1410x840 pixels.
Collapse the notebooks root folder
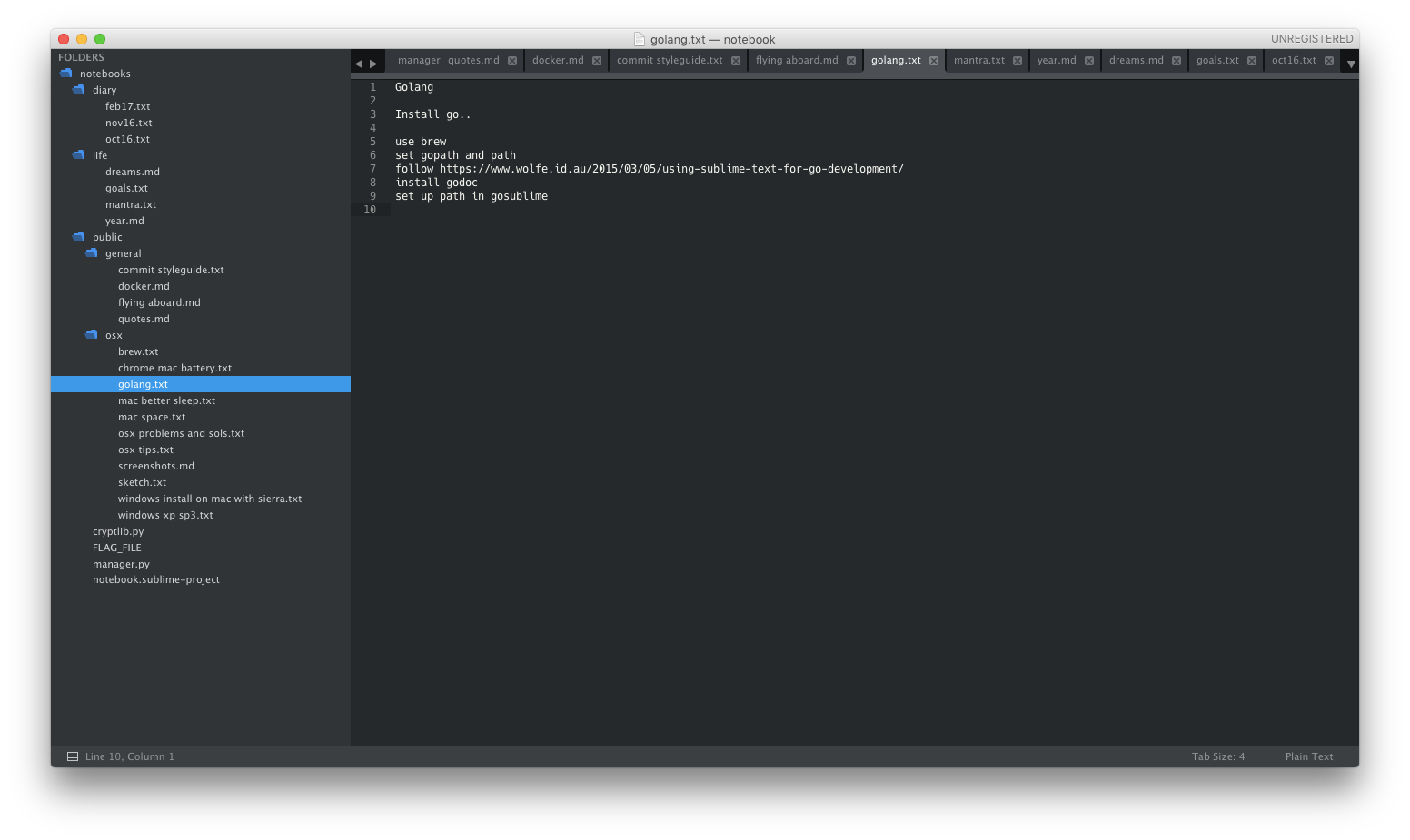coord(65,74)
